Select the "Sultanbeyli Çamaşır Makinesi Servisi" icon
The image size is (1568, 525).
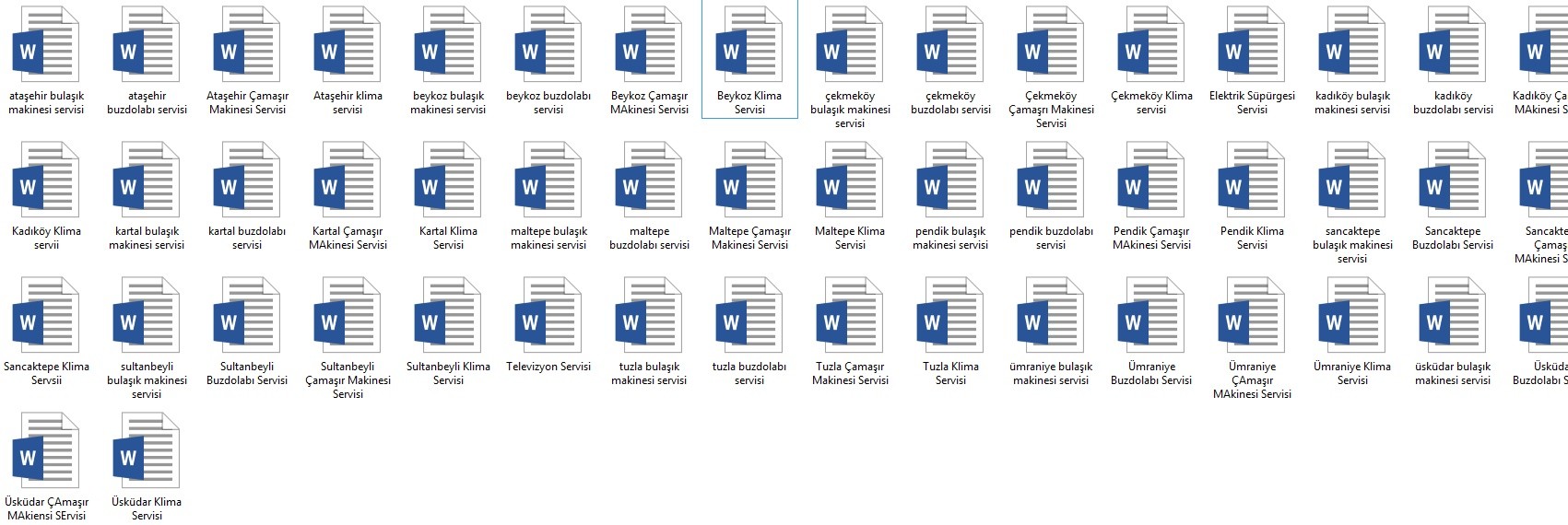347,315
